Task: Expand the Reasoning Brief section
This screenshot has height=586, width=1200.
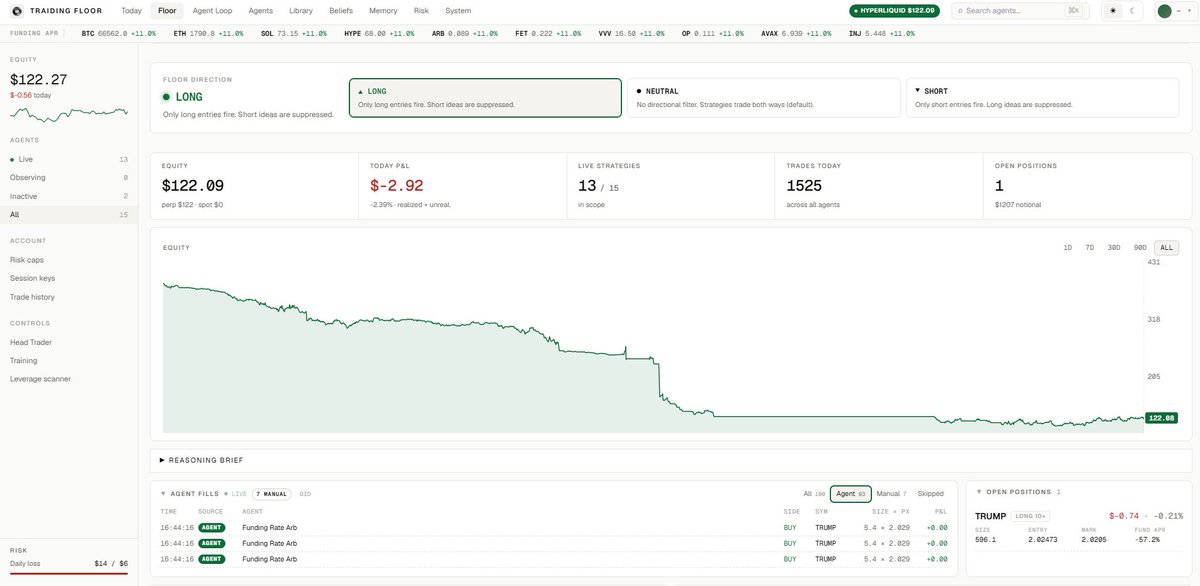Action: 670,460
